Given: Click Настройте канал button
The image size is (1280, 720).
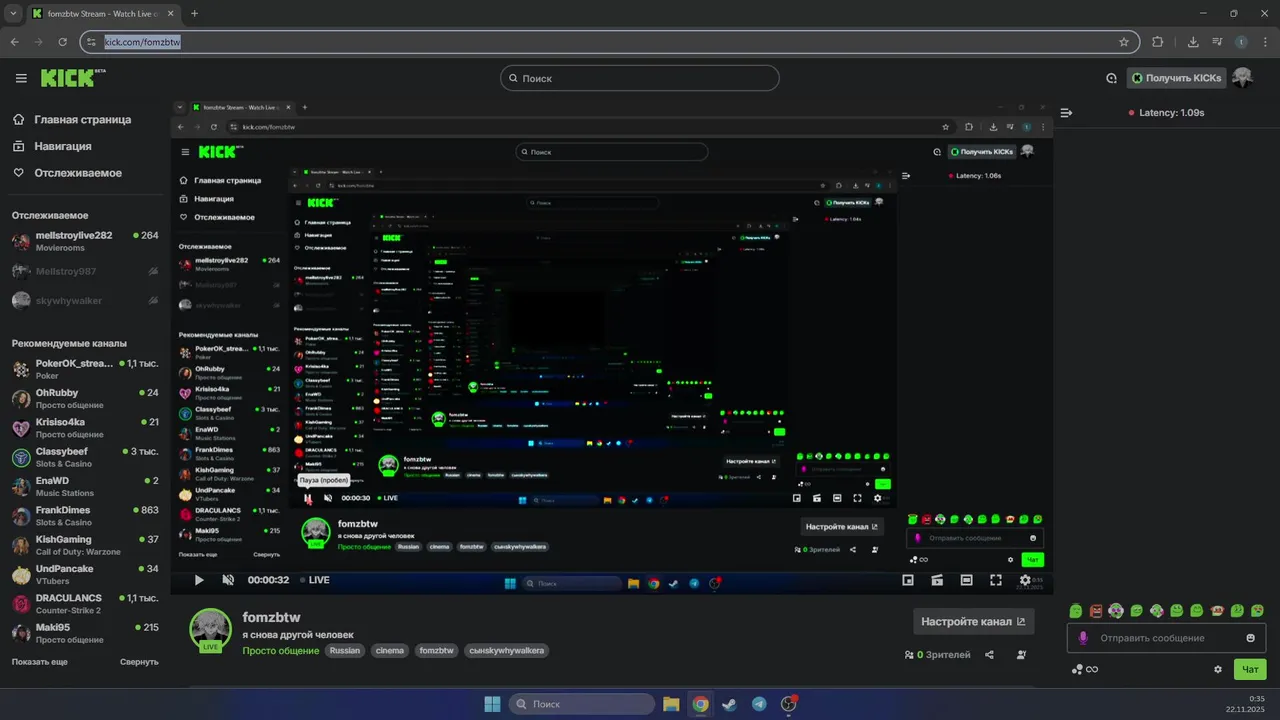Looking at the screenshot, I should (973, 621).
